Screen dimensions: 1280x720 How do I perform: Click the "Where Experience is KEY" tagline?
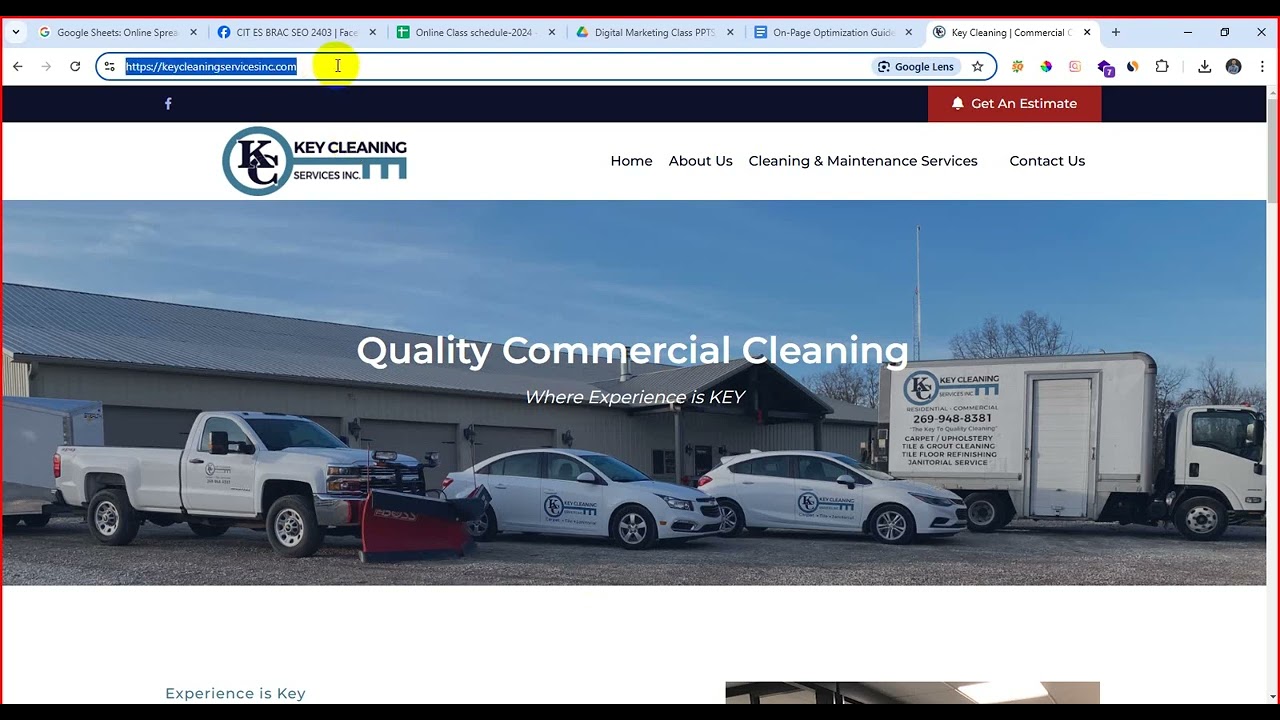click(635, 397)
